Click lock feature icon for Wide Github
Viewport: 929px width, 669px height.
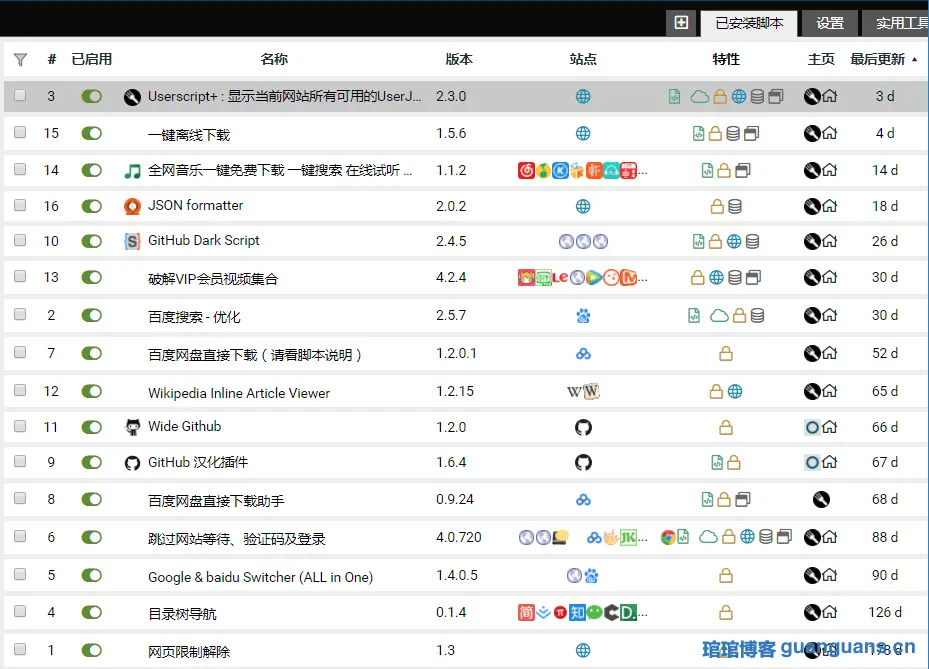[726, 427]
